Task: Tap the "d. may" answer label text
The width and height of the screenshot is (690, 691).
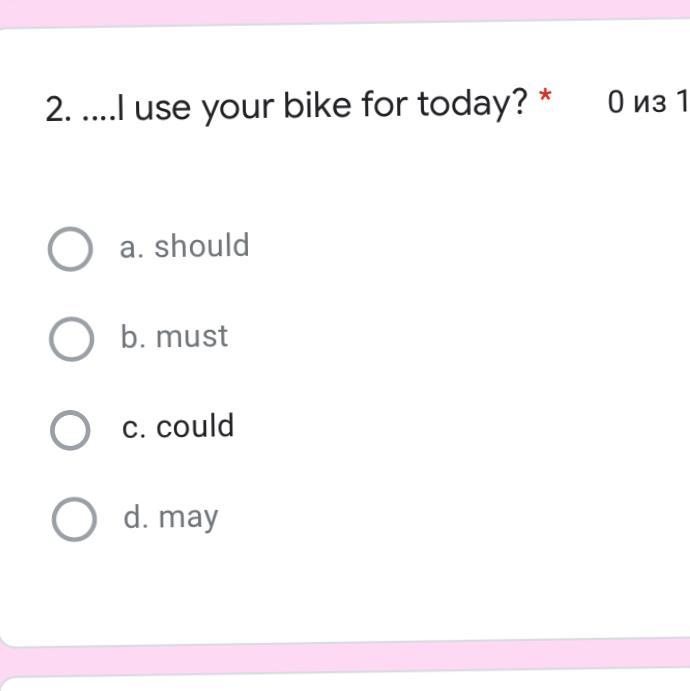Action: click(170, 518)
